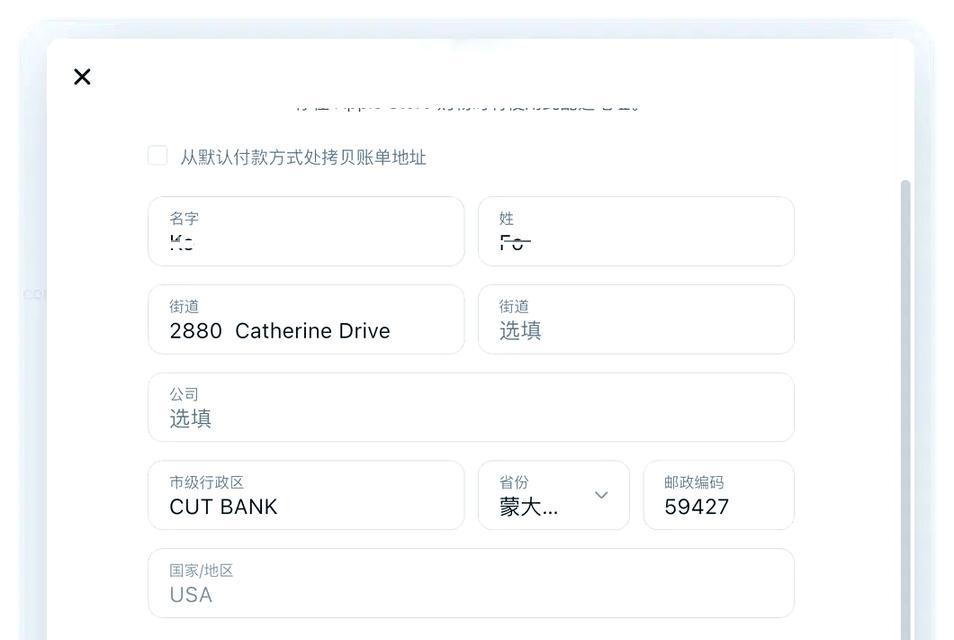
Task: Select the optional second 街道 field
Action: click(636, 319)
